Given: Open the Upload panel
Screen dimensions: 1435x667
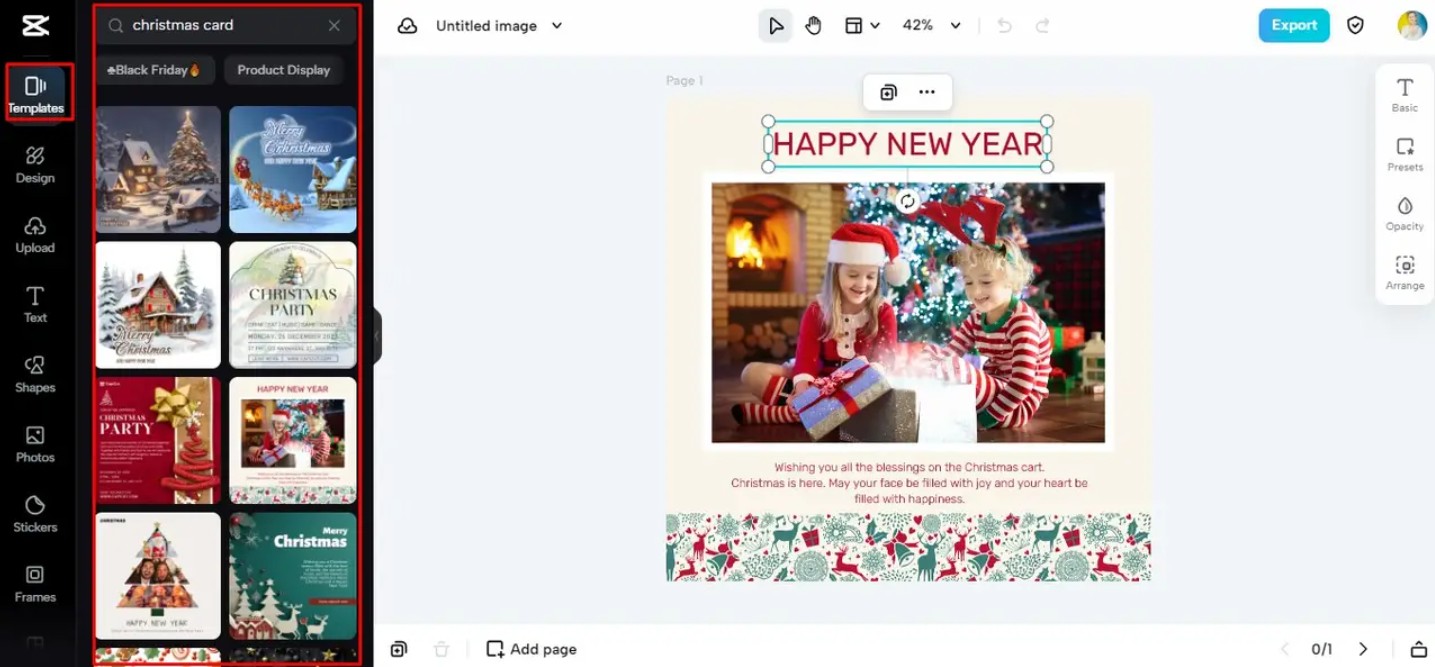Looking at the screenshot, I should tap(35, 233).
